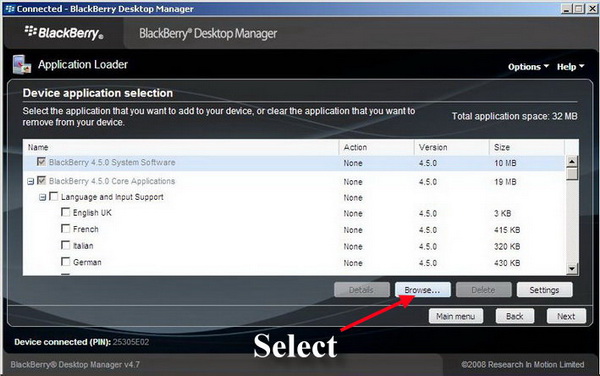Sort by the Name column header

181,147
